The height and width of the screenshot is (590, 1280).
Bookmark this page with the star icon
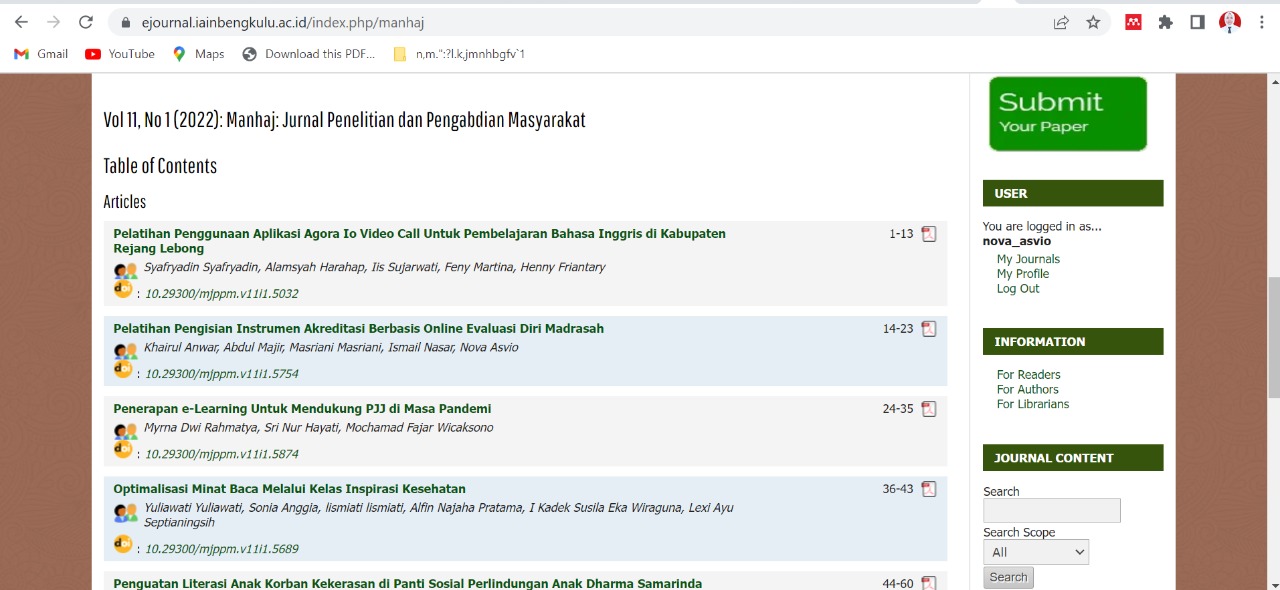(1093, 22)
